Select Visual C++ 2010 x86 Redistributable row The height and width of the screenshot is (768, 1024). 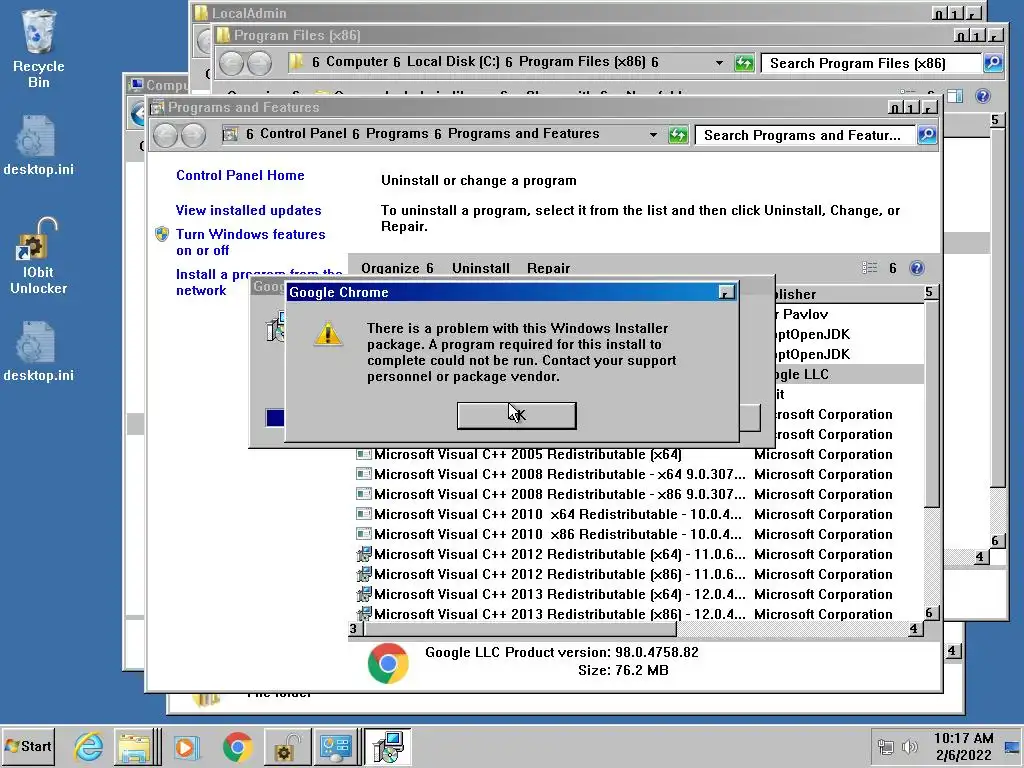point(640,534)
